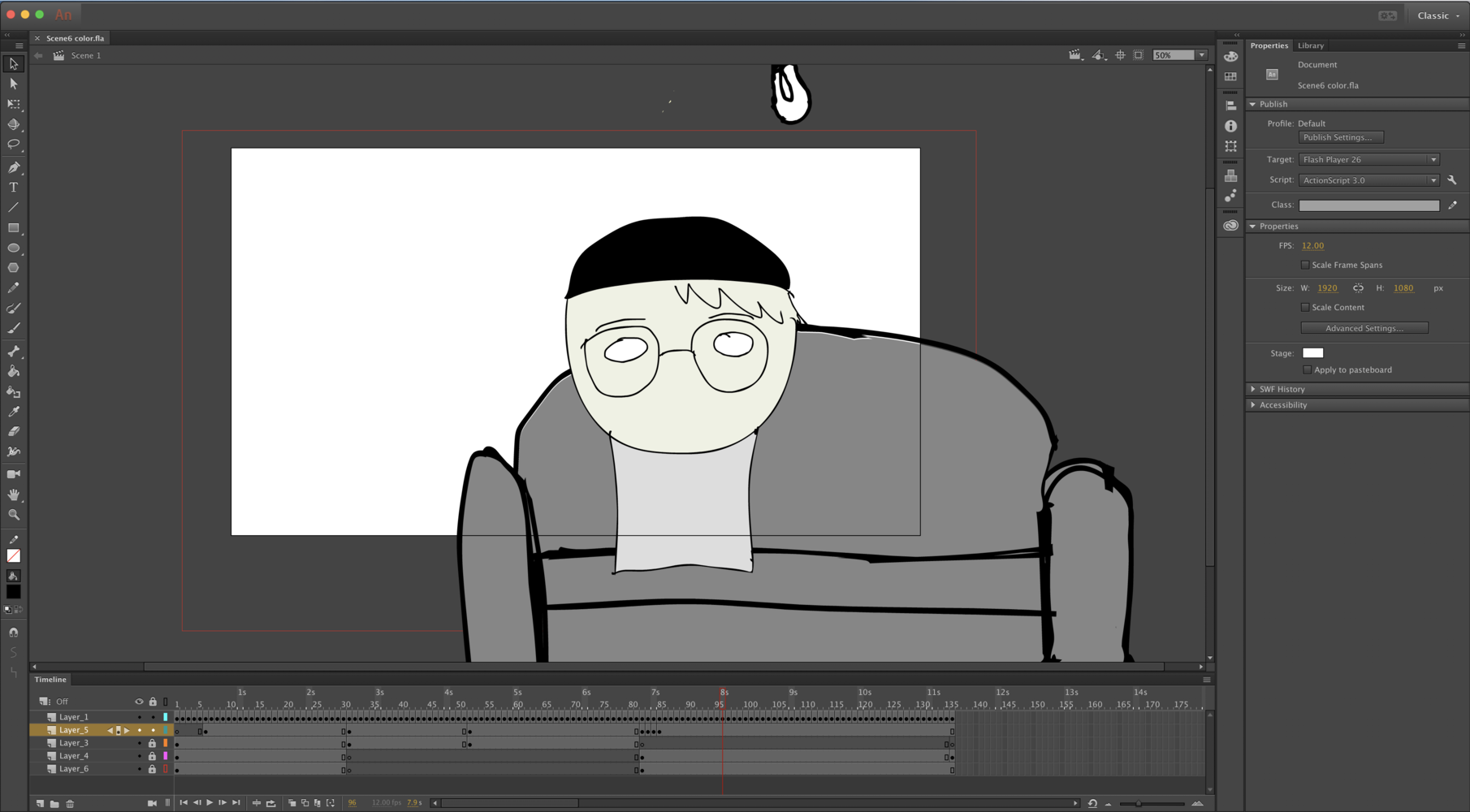Screen dimensions: 1470x812
Task: Select the Lasso tool
Action: (14, 145)
